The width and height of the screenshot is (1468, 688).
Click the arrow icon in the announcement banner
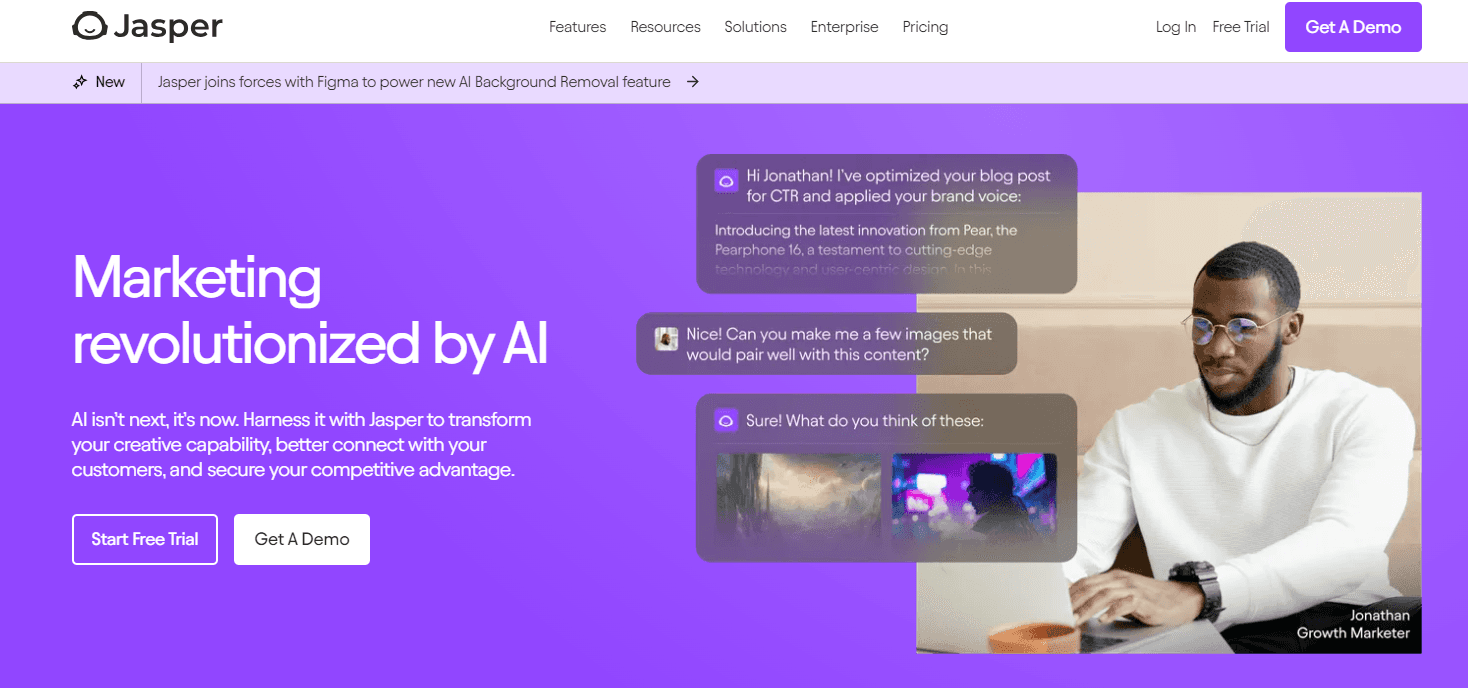[x=692, y=82]
